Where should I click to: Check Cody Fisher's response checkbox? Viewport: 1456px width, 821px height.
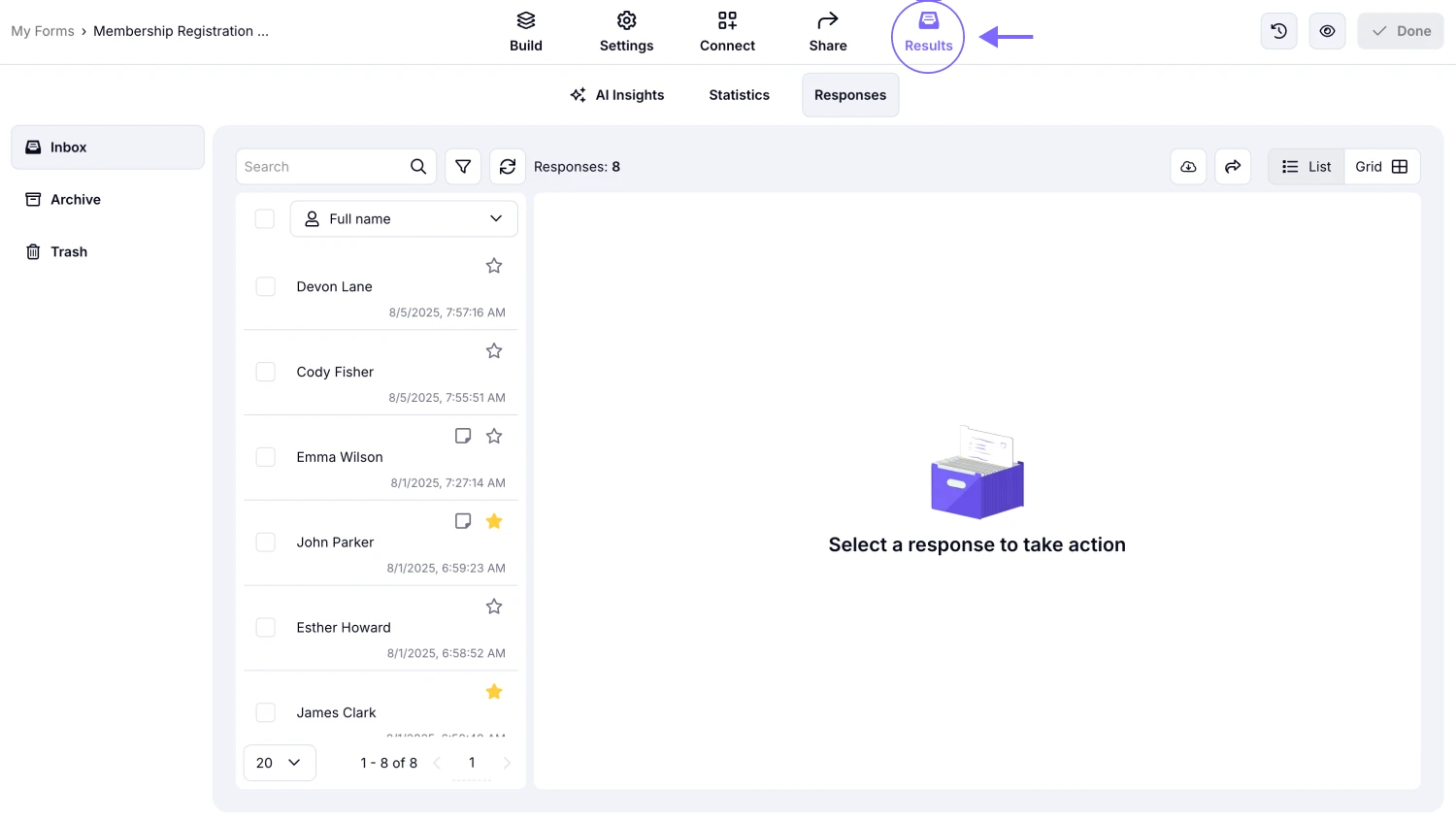coord(265,372)
